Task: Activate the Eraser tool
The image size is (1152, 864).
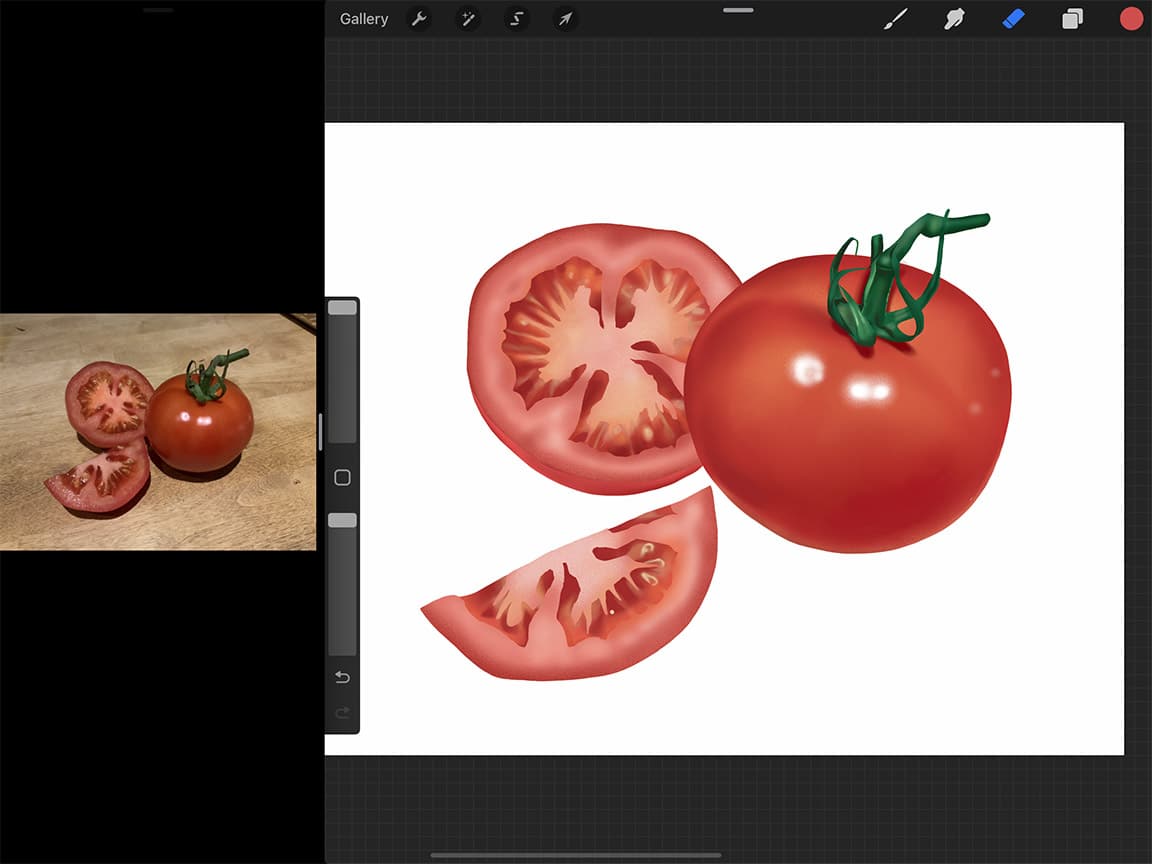Action: (1013, 18)
